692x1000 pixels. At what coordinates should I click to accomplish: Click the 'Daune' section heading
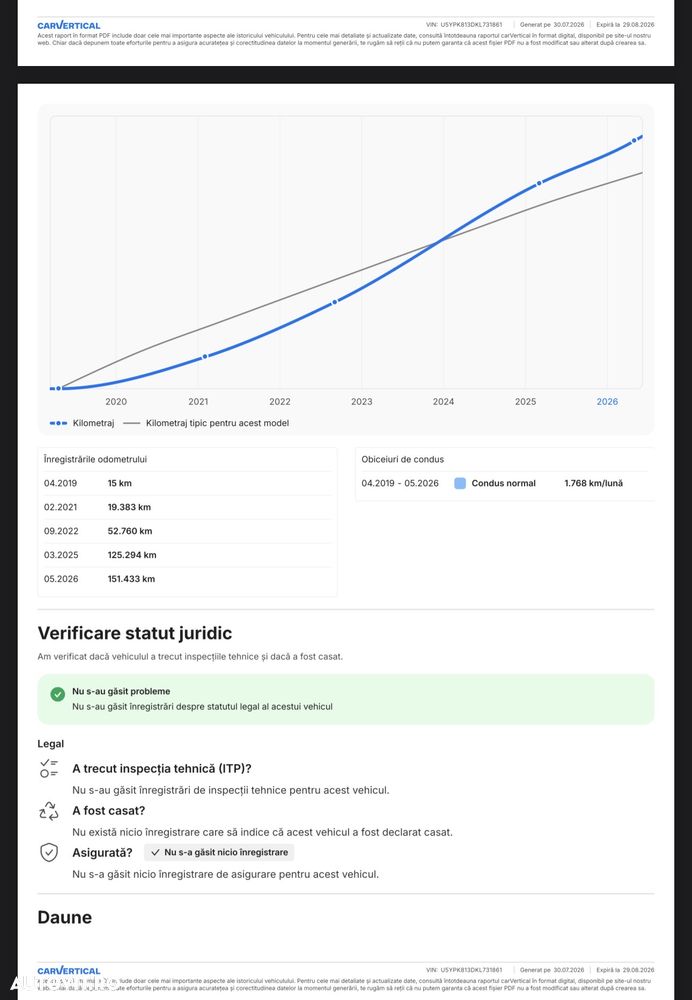pyautogui.click(x=64, y=917)
